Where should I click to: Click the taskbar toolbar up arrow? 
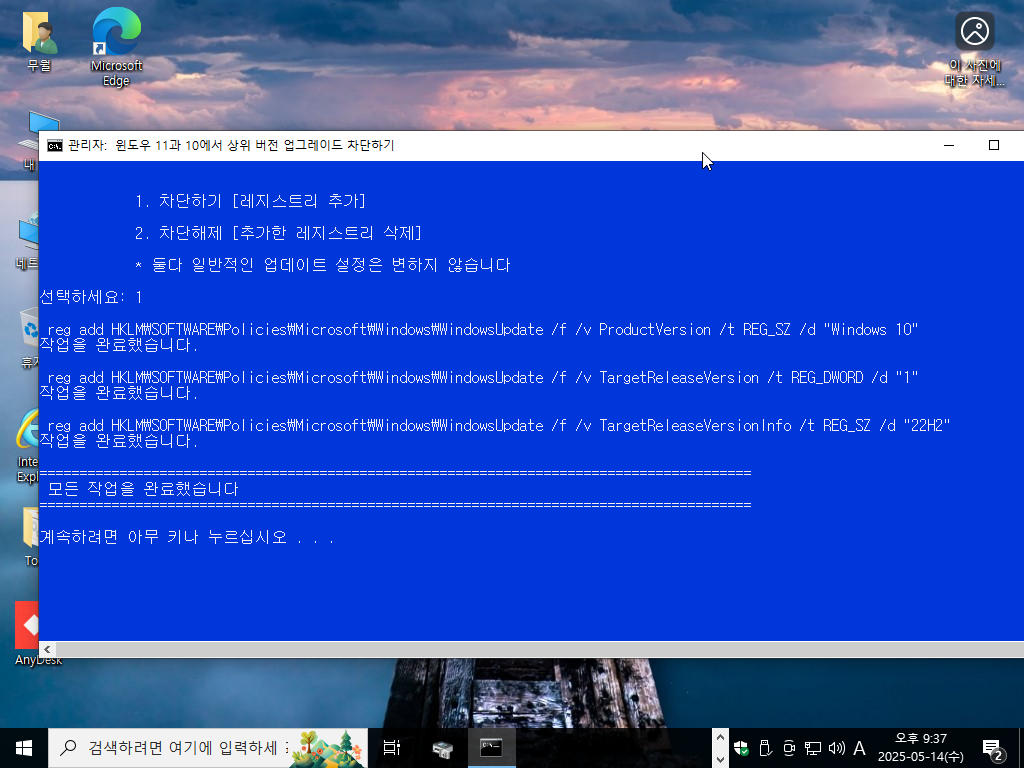coord(720,737)
